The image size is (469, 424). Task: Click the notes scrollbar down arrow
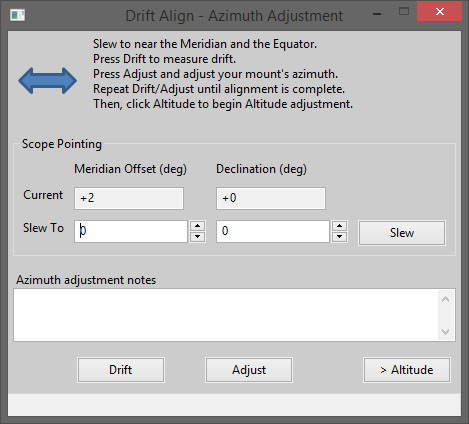pos(446,331)
